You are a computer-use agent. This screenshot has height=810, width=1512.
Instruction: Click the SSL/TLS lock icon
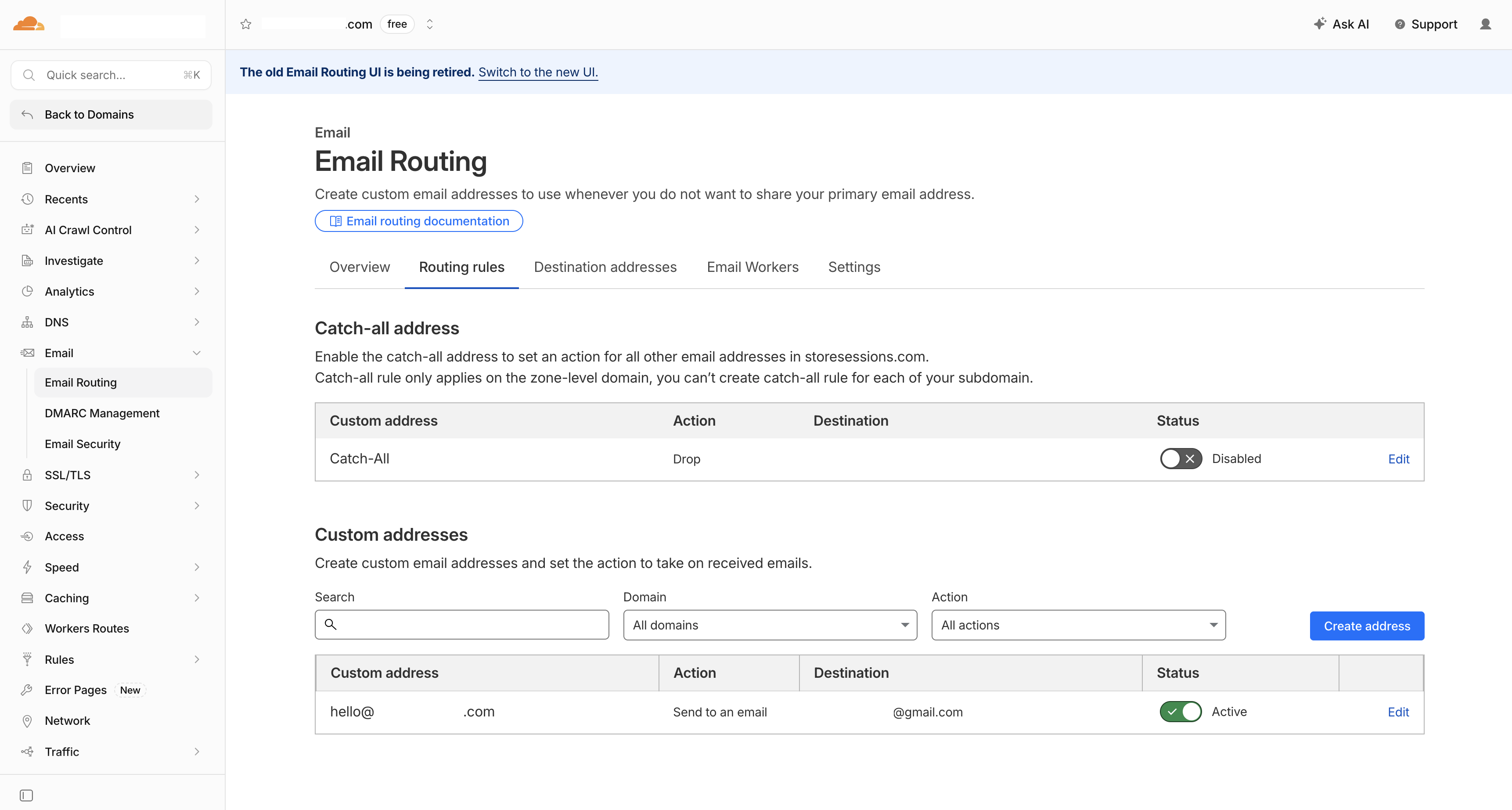27,474
